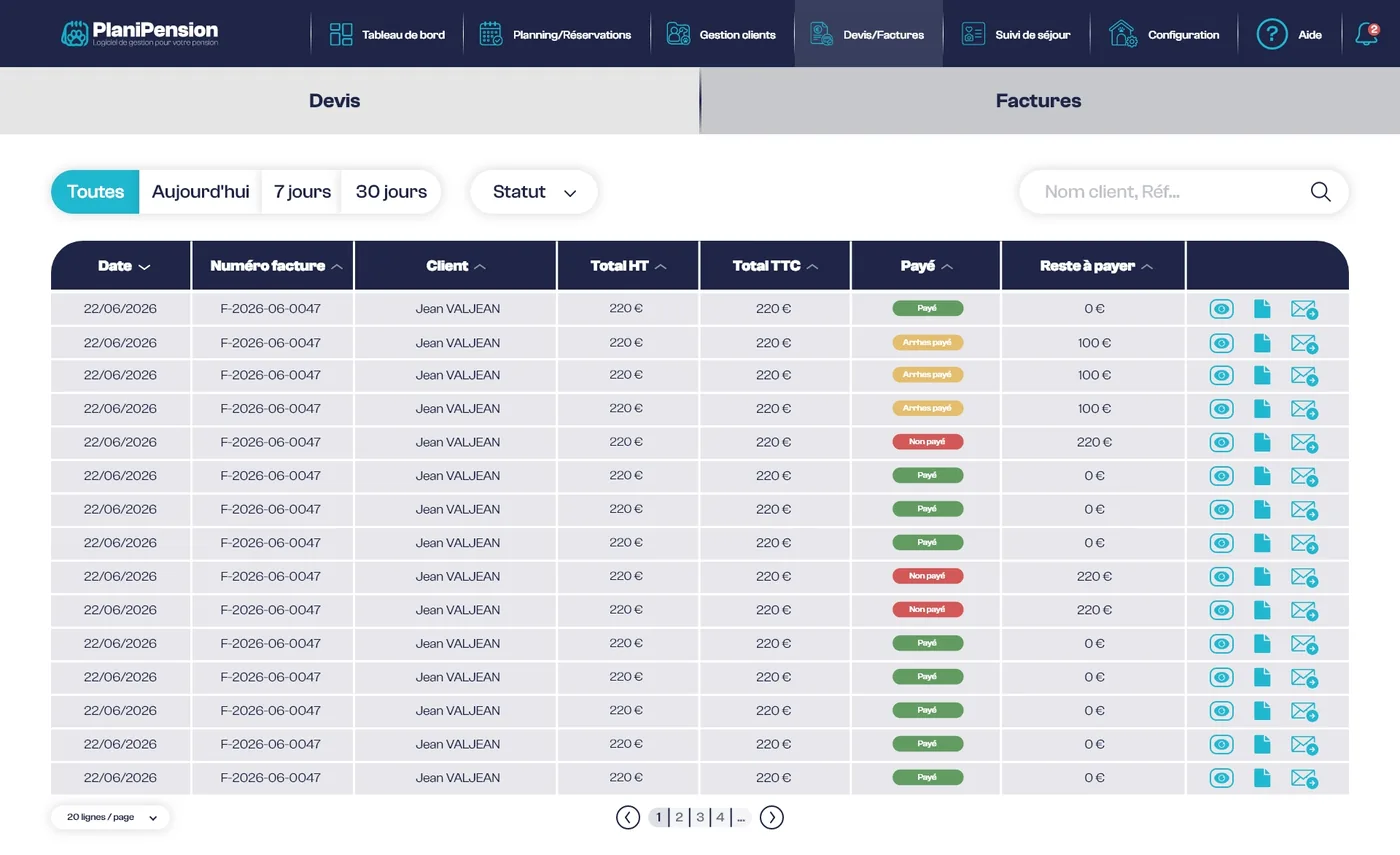Sort by the Payé column header
The height and width of the screenshot is (855, 1400).
click(926, 266)
